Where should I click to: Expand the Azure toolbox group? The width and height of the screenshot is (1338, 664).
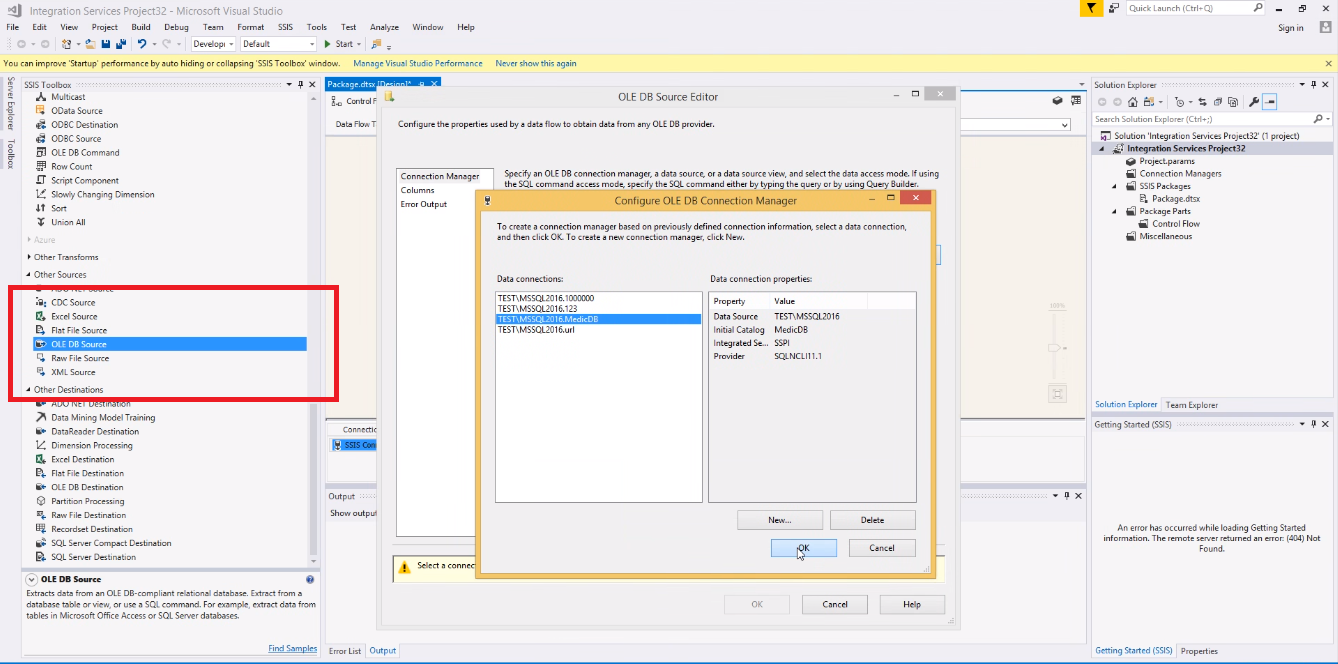[x=28, y=240]
